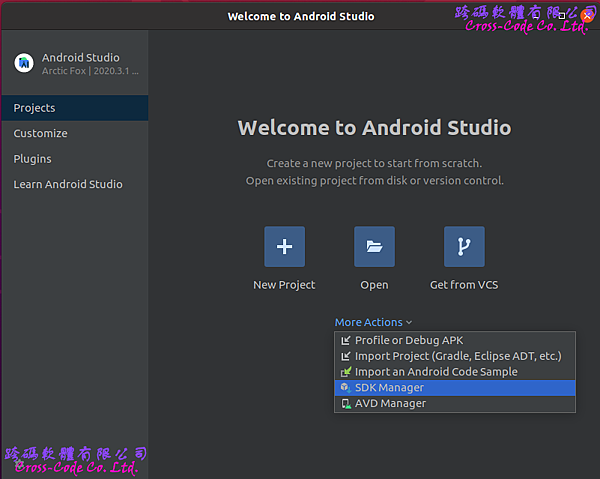This screenshot has width=600, height=479.
Task: Open the Learn Android Studio tab
Action: tap(75, 184)
